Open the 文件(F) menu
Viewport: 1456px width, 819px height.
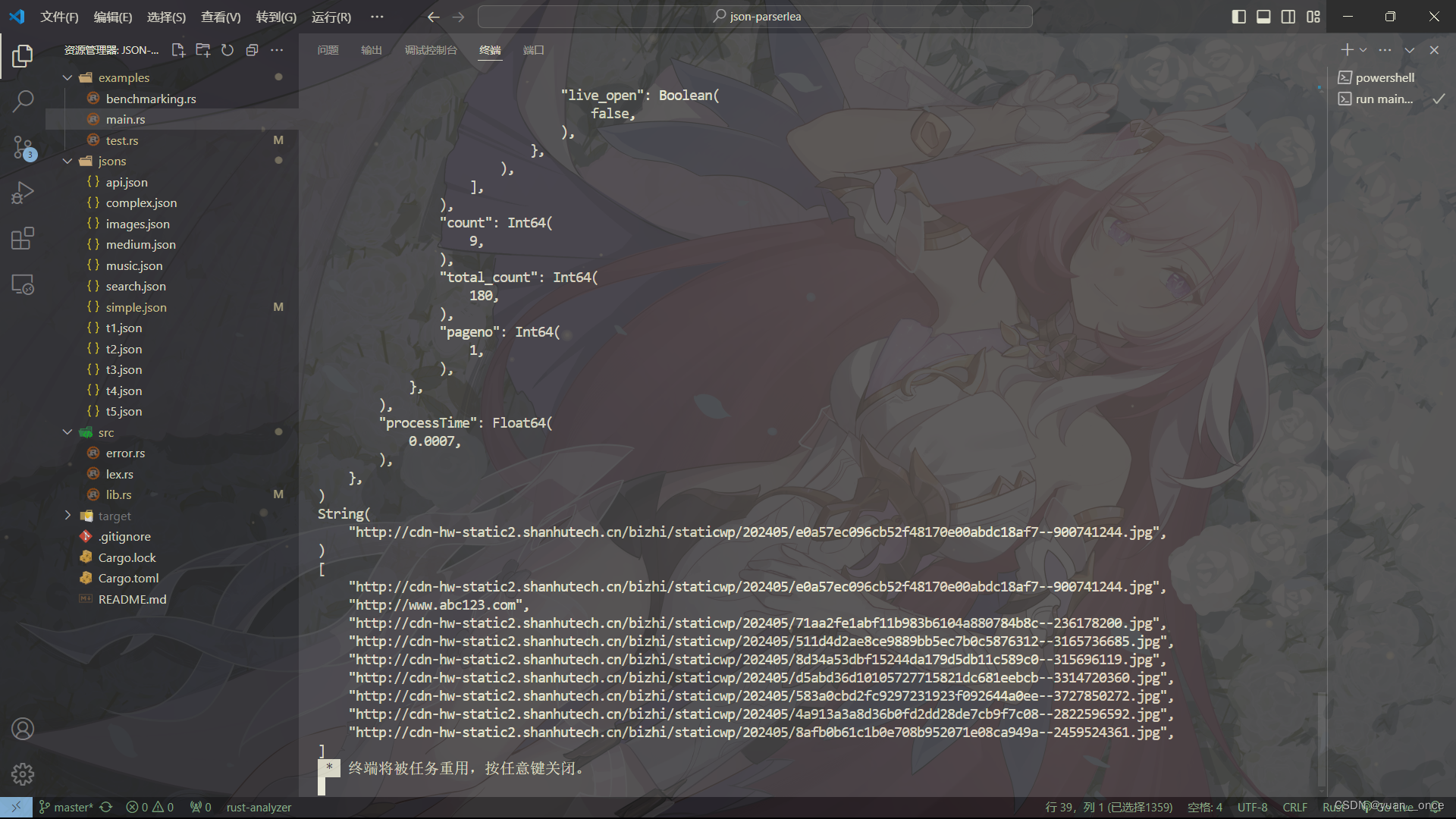[59, 17]
